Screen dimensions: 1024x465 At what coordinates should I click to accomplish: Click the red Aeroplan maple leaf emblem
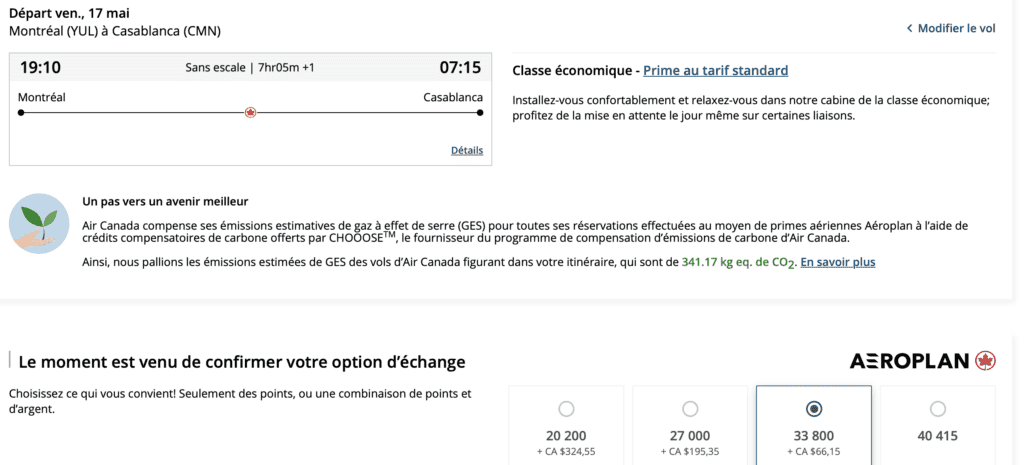pos(985,361)
